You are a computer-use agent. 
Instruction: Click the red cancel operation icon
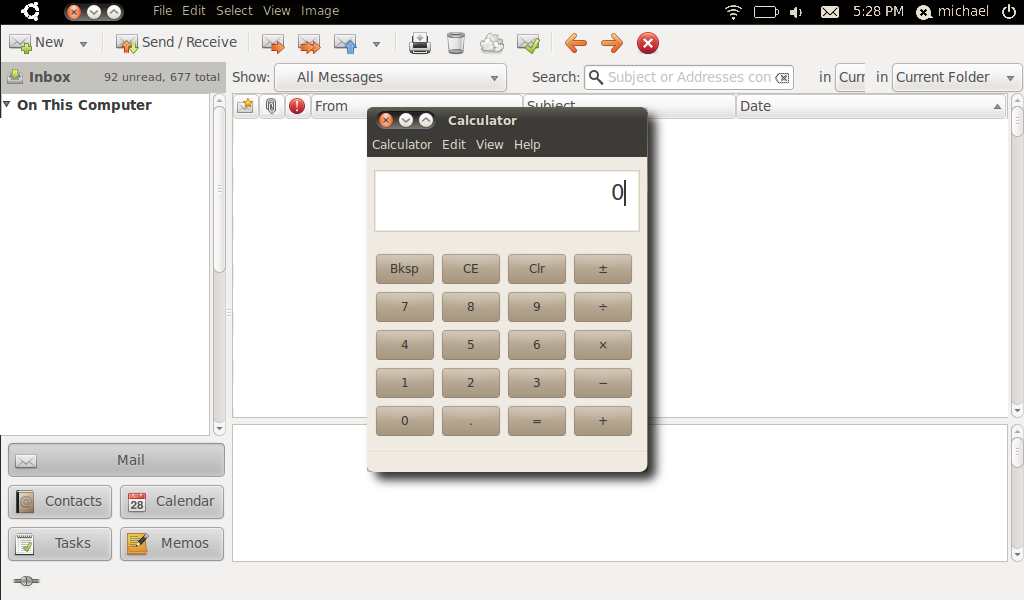(648, 43)
